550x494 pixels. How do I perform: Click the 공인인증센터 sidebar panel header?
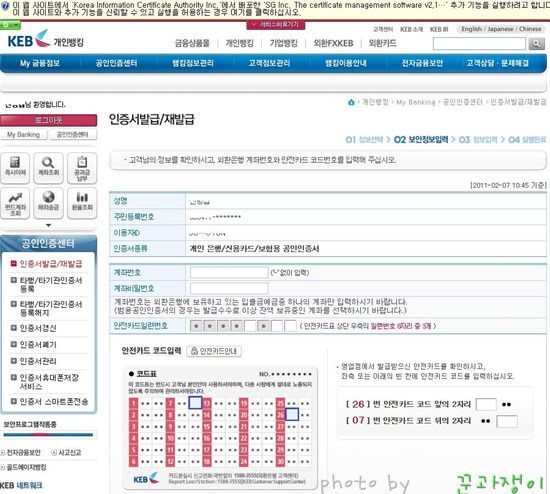pos(48,243)
